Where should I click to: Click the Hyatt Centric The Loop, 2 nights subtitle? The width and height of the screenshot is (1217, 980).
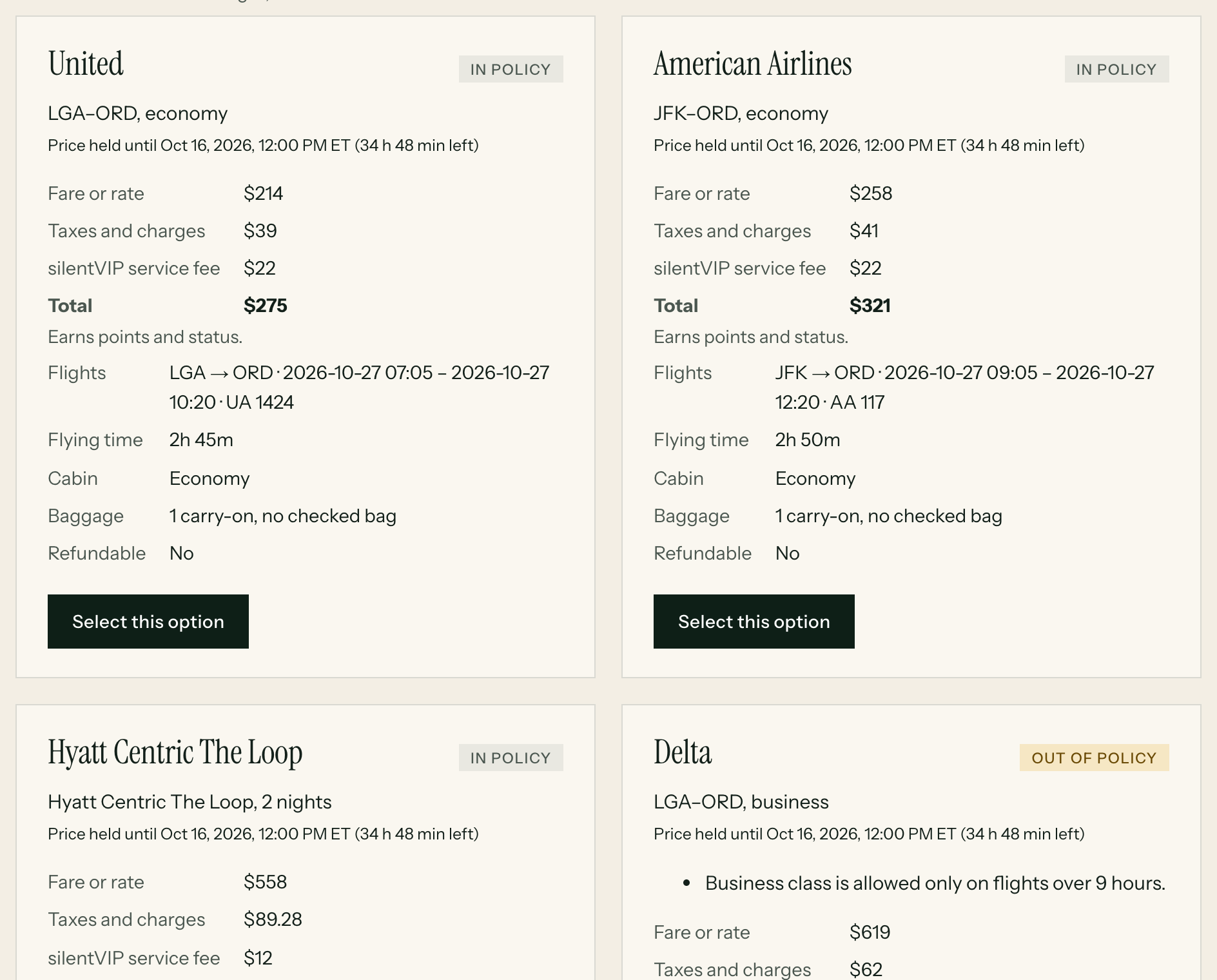click(x=190, y=802)
